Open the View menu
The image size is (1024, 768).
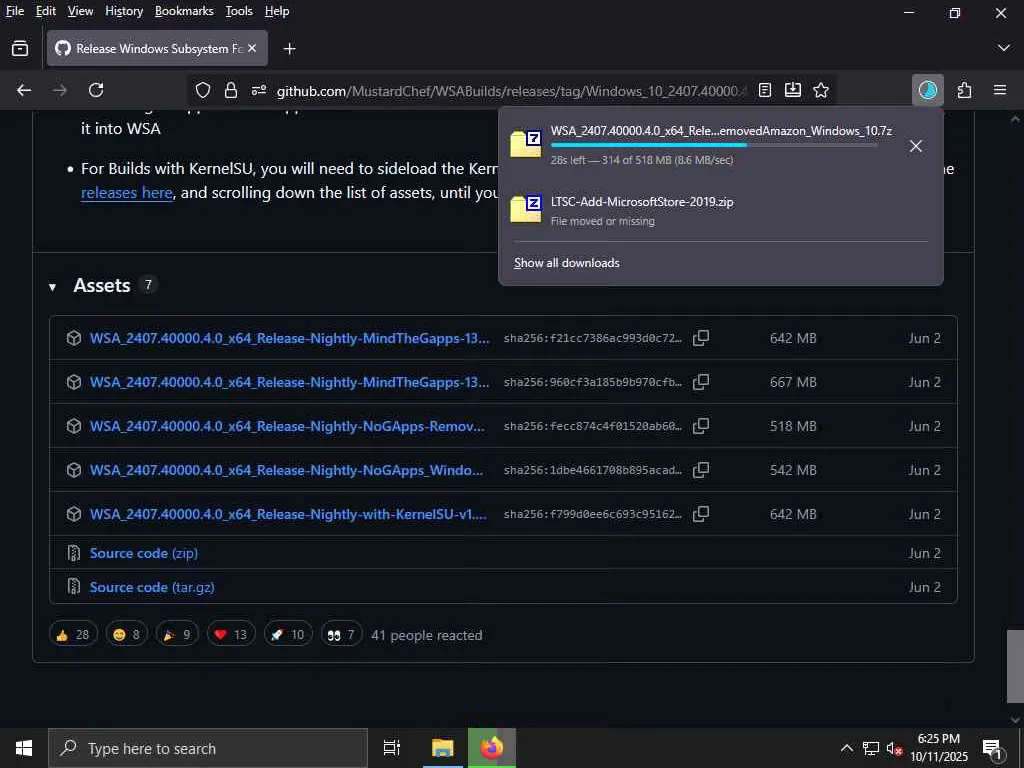[x=80, y=11]
